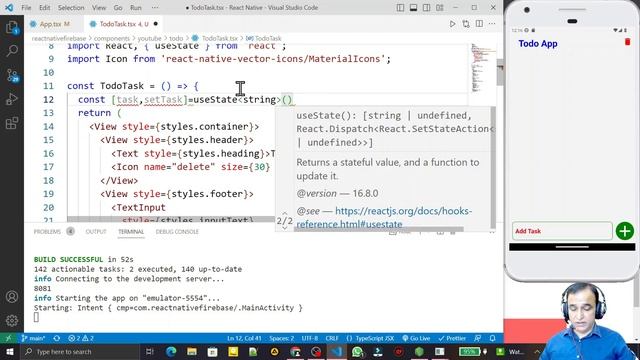Click the taskbar search box
Image resolution: width=640 pixels, height=360 pixels.
pos(80,351)
